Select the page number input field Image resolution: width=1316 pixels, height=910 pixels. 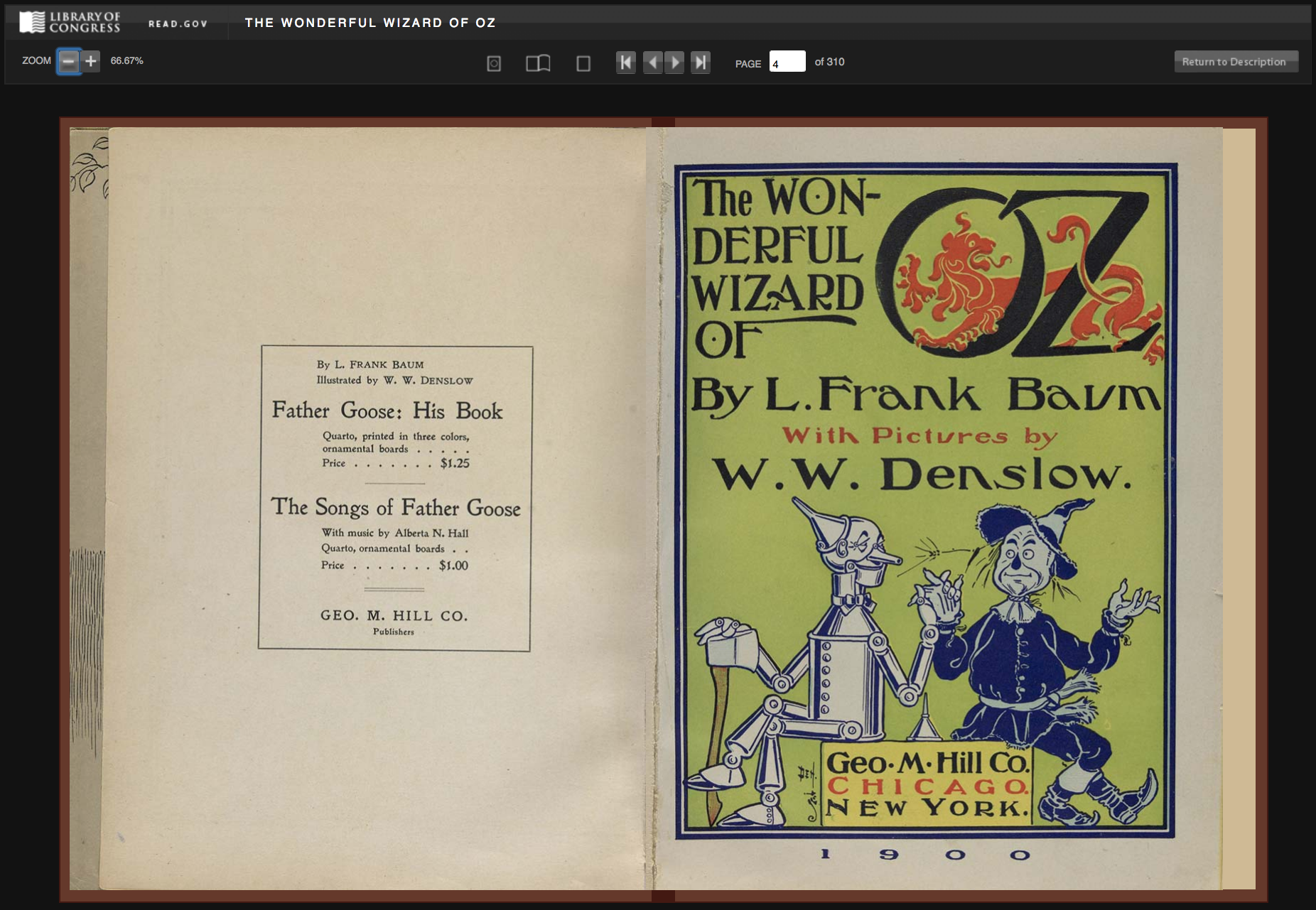pos(788,63)
